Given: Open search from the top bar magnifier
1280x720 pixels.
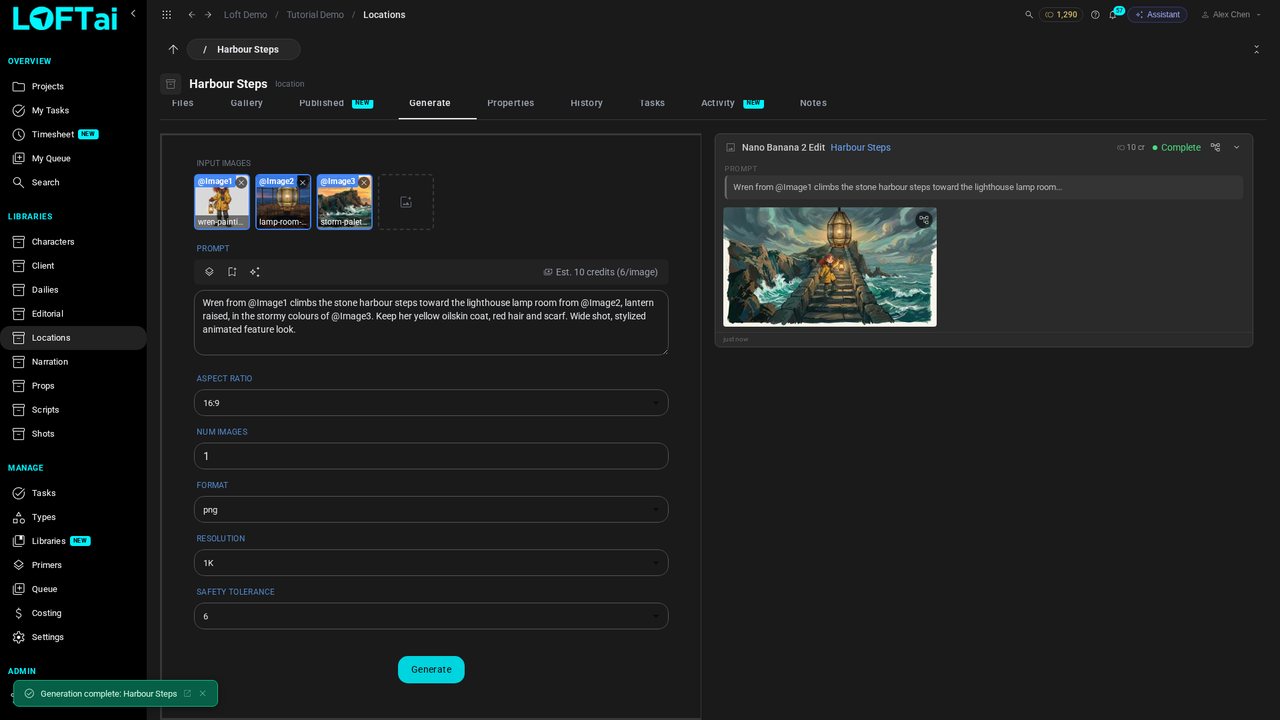Looking at the screenshot, I should coord(1029,15).
